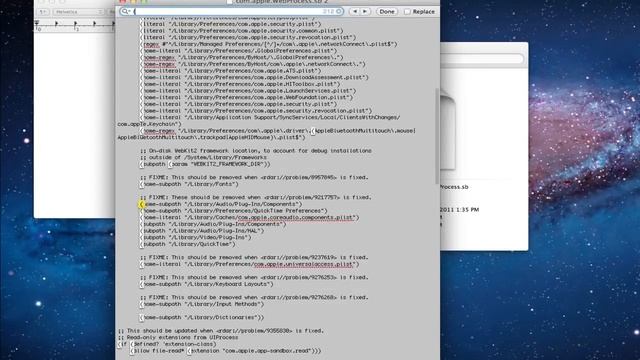Screen dimensions: 640x360
Task: Open paragraph styles dropdown in back TextEdit window
Action: 43,12
